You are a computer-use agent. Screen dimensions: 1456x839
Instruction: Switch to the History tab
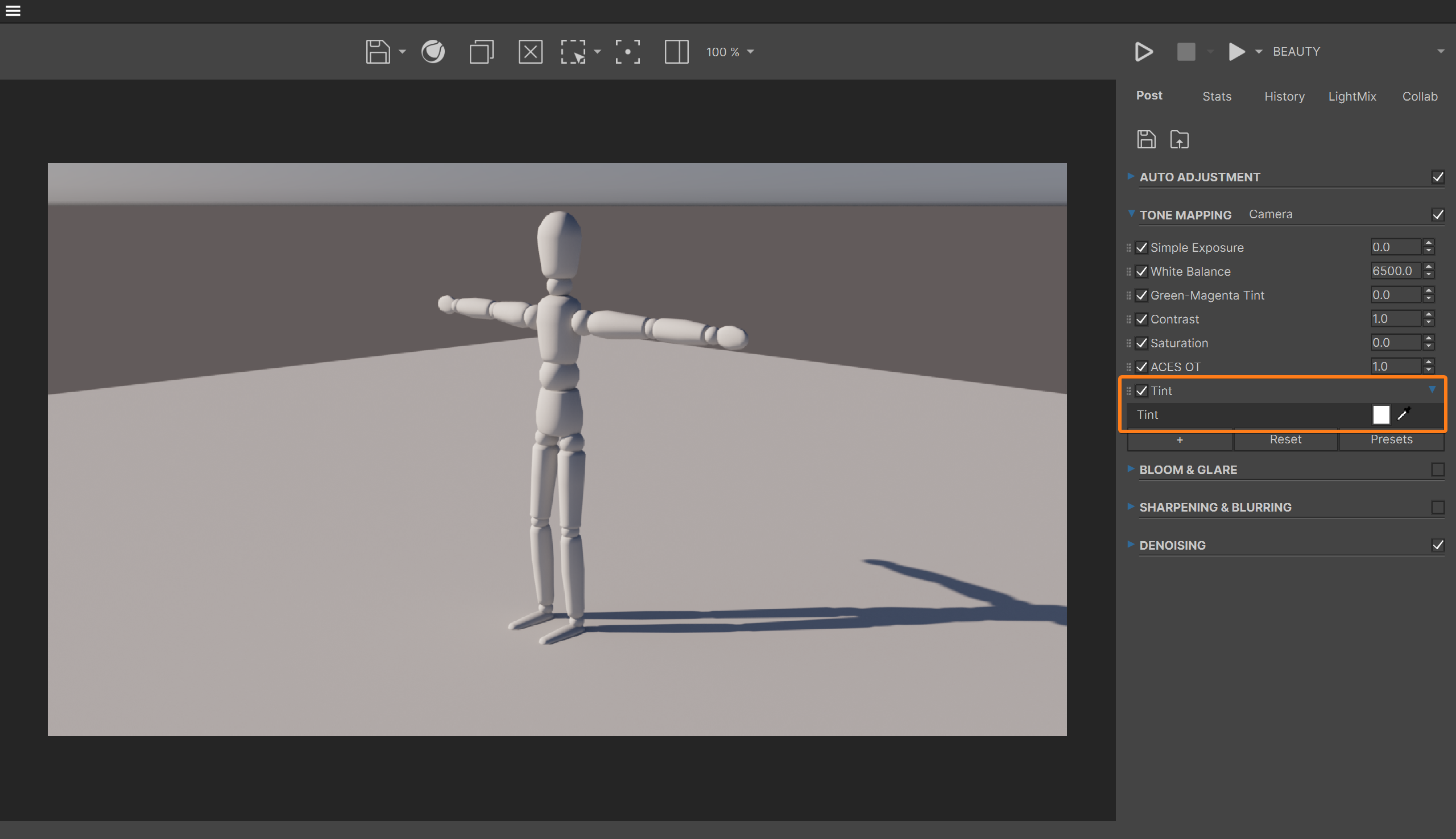tap(1284, 96)
